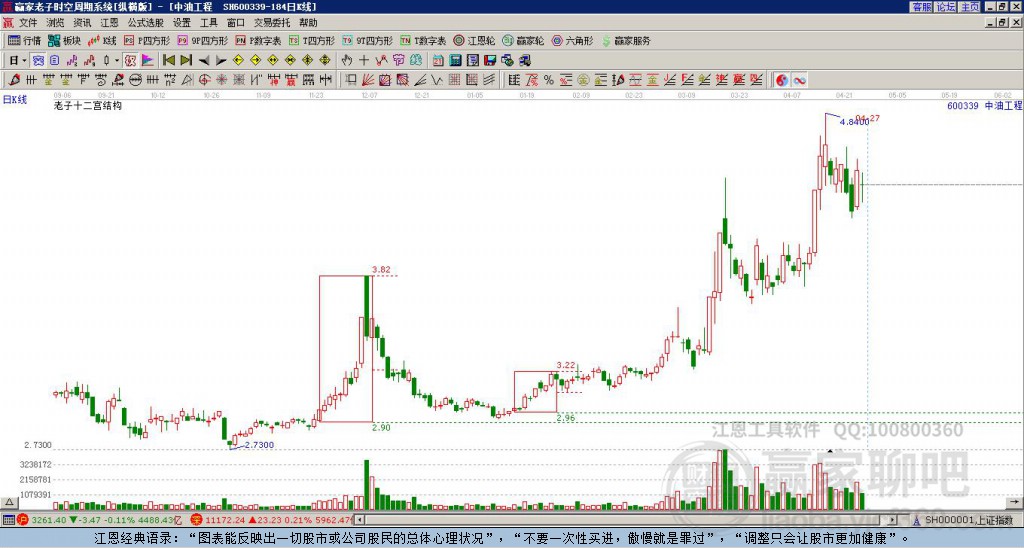Open the calculator icon in toolbar

[455, 61]
